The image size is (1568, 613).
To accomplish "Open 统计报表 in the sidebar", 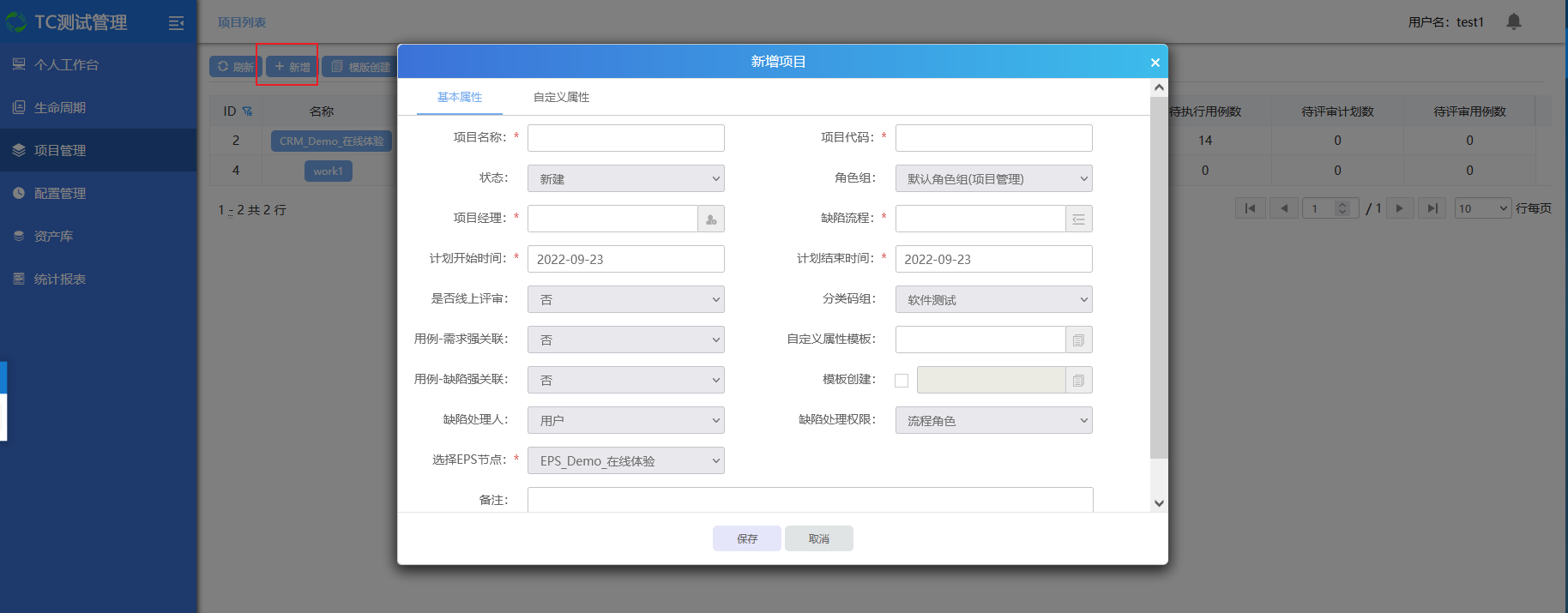I will click(x=60, y=279).
